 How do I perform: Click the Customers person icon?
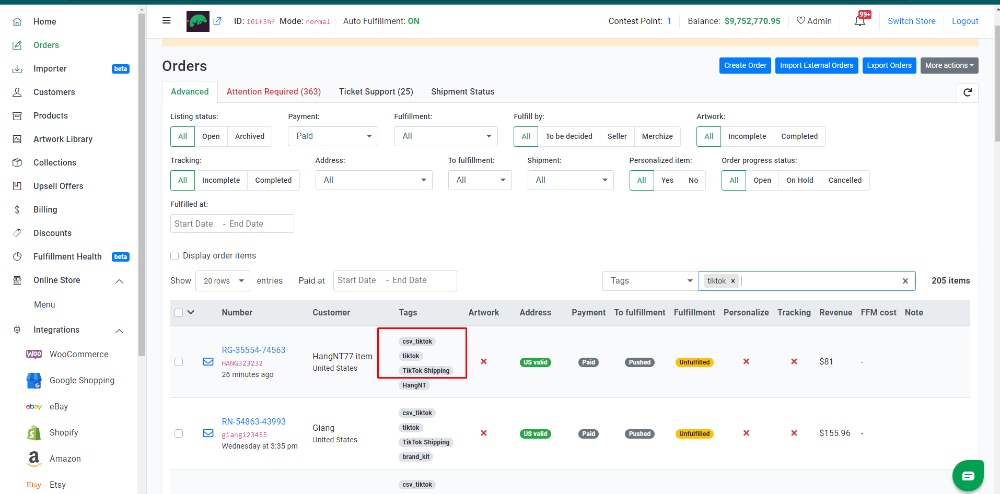[18, 92]
